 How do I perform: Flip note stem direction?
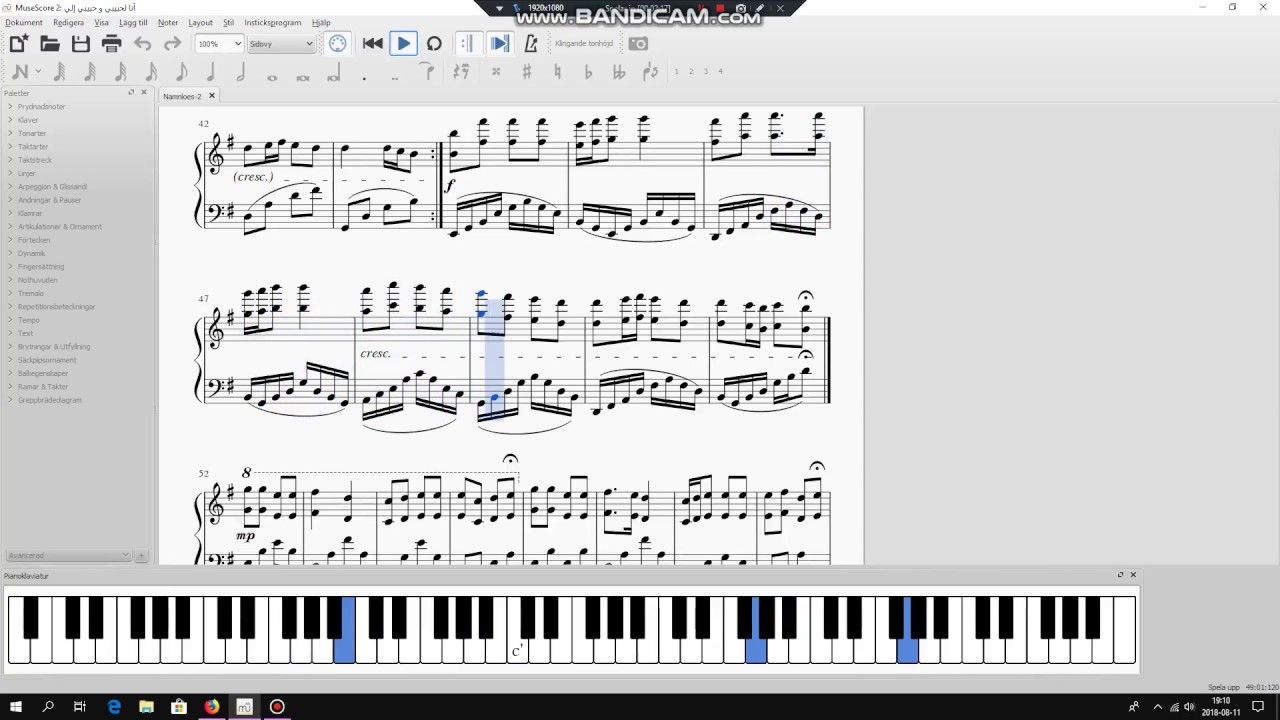[651, 72]
